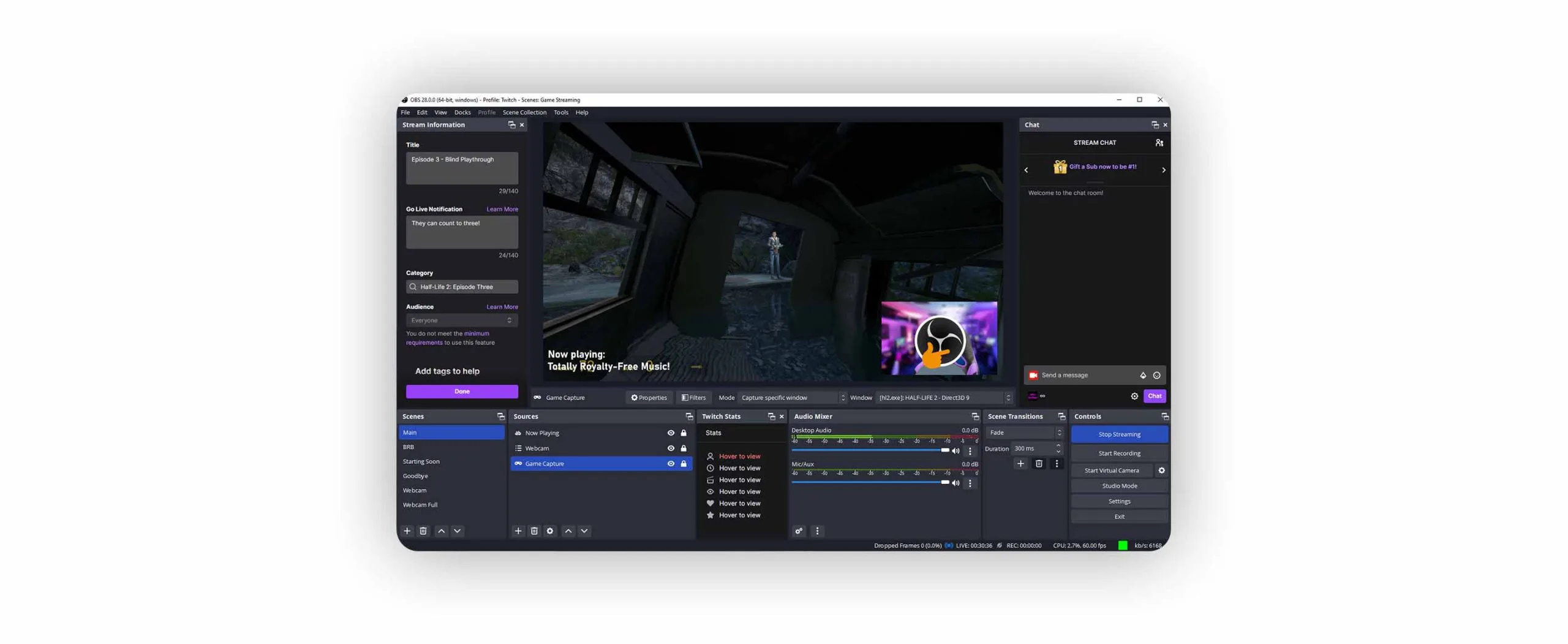Image resolution: width=1568 pixels, height=644 pixels.
Task: Click the Stop Streaming button
Action: click(1118, 434)
